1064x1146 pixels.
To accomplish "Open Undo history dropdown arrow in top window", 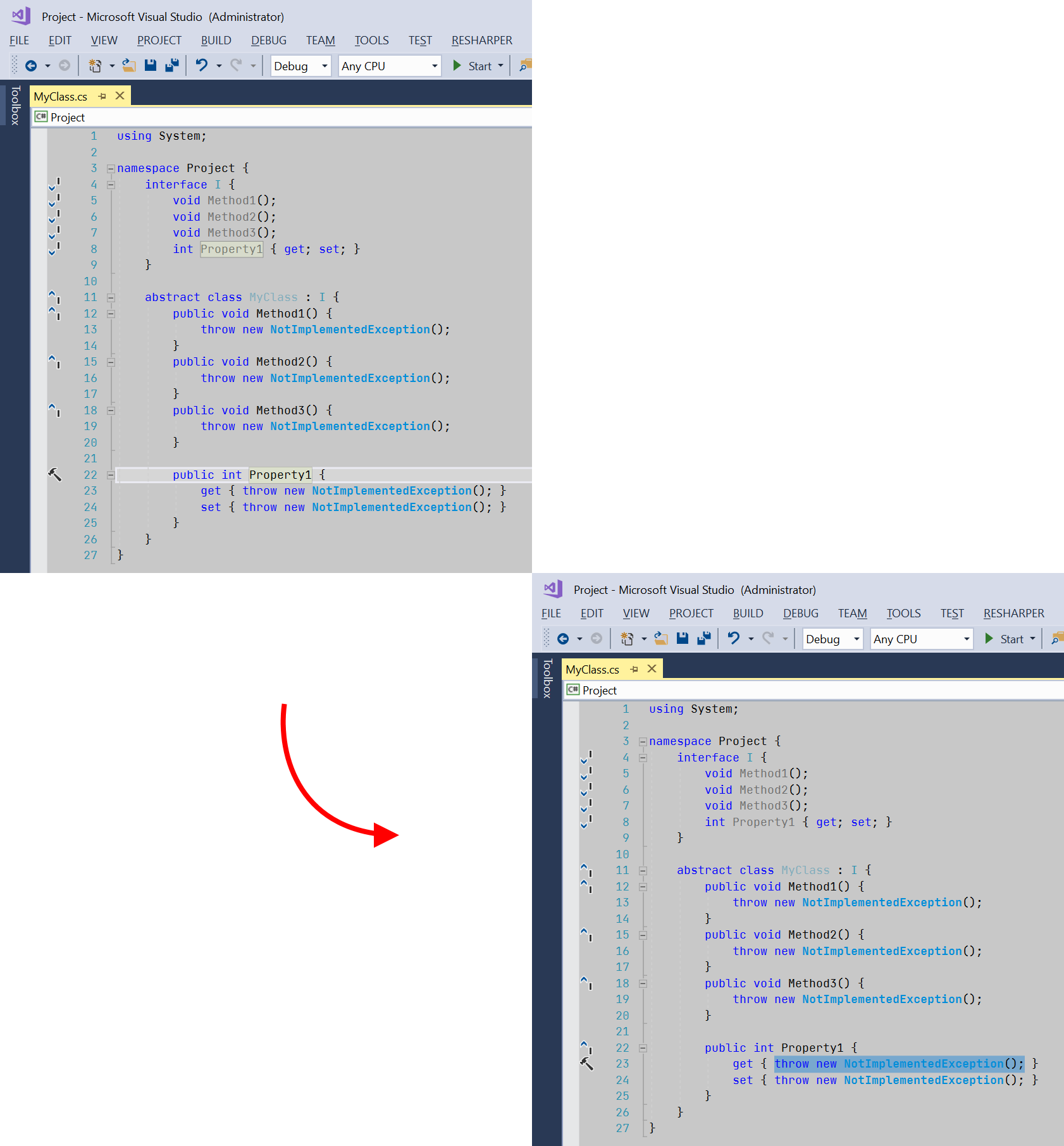I will (219, 66).
